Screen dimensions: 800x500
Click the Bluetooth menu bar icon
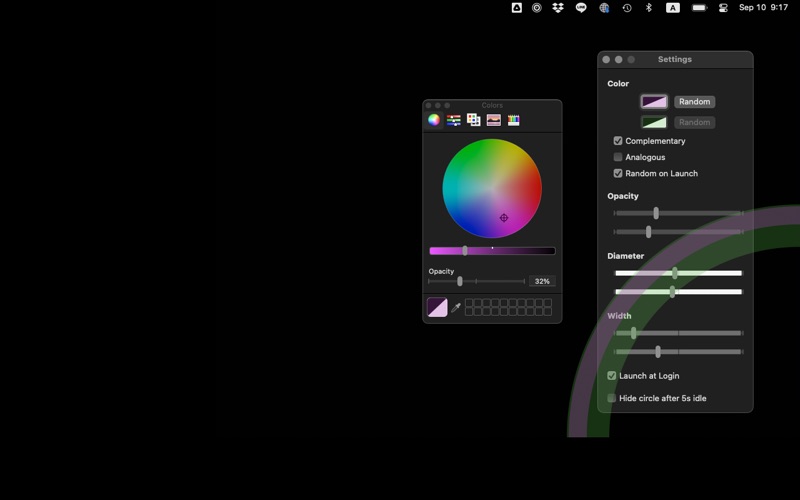click(648, 8)
